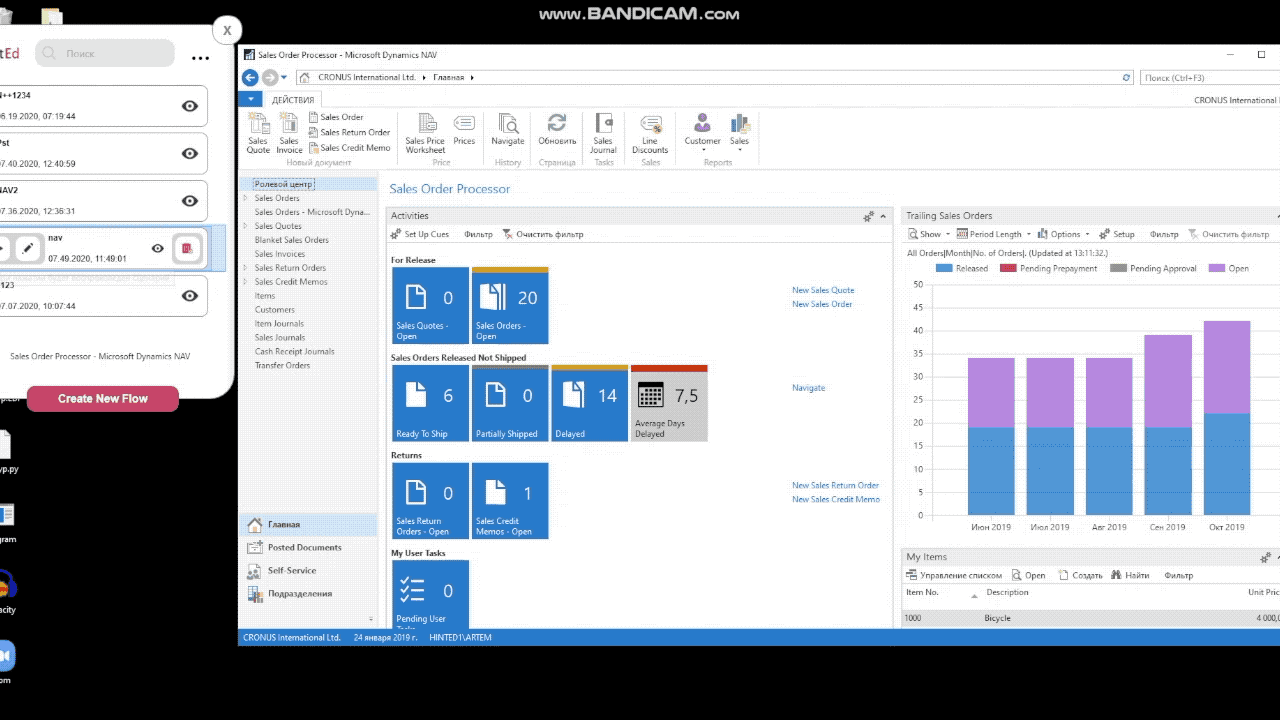This screenshot has height=720, width=1280.
Task: Open the Delayed cue tile
Action: click(590, 404)
